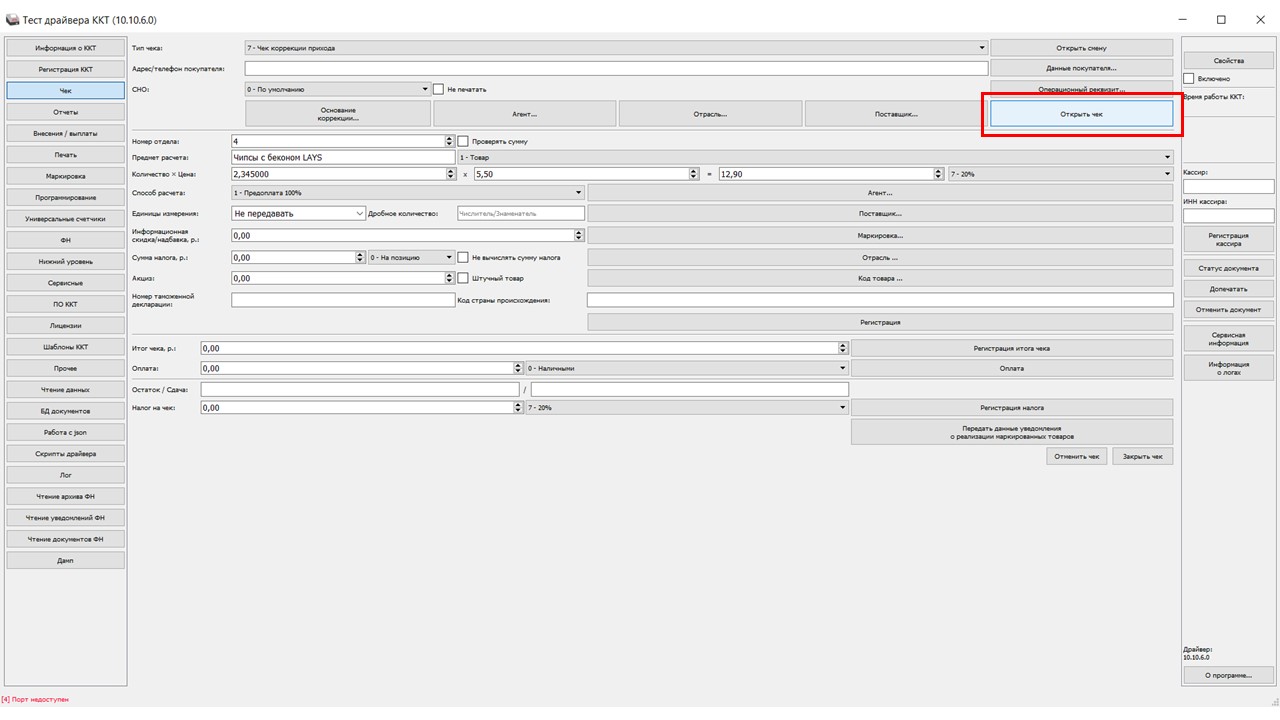Click the app icon in title bar

[x=12, y=20]
